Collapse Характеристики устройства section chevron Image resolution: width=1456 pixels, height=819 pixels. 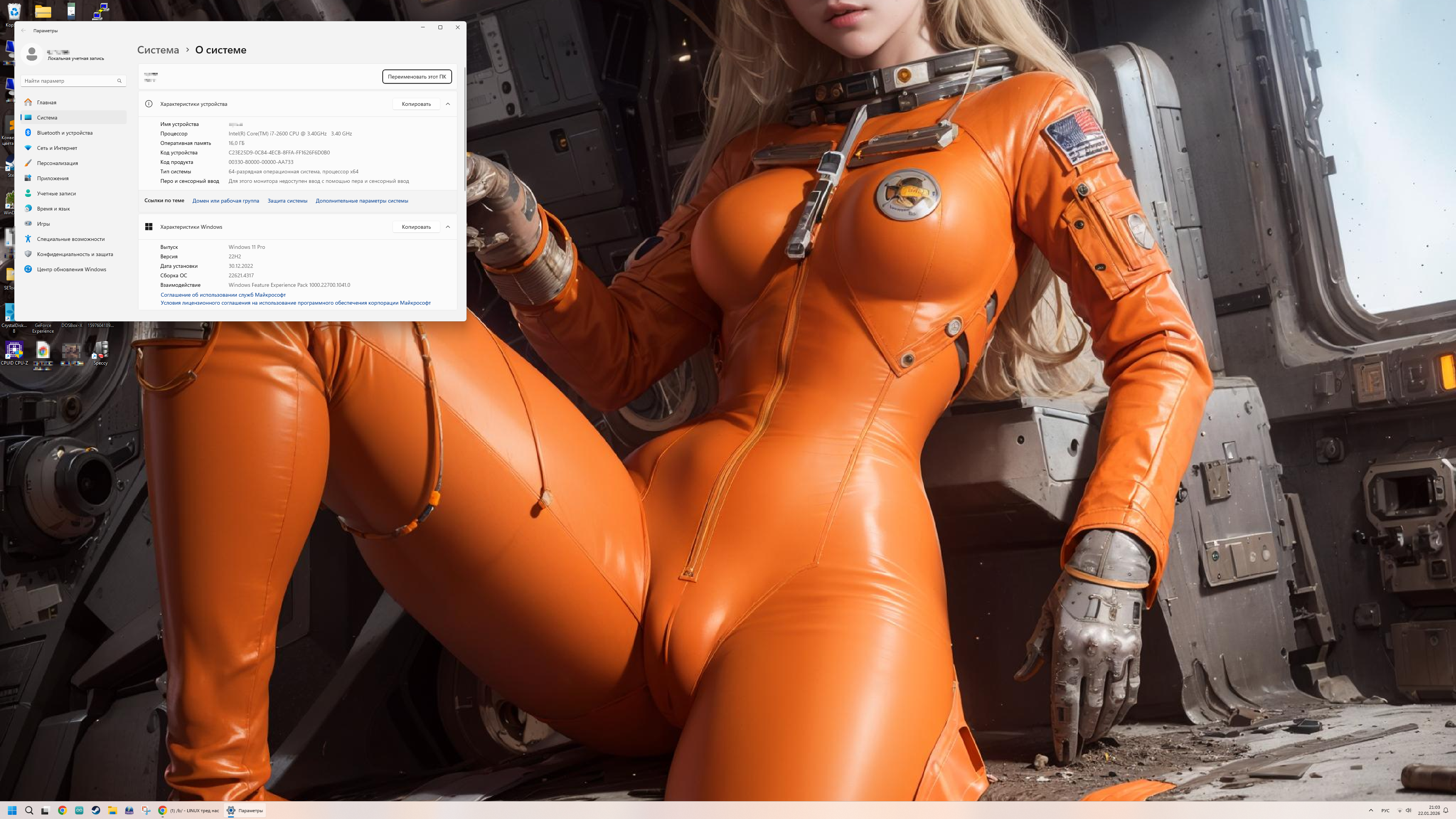[448, 104]
